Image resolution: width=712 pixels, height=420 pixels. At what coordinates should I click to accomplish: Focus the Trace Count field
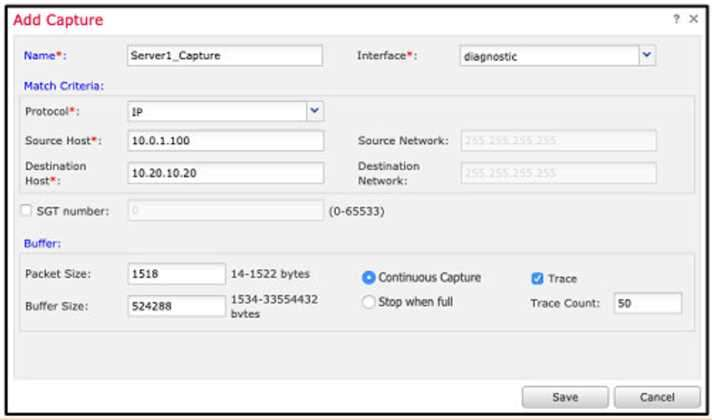point(647,303)
